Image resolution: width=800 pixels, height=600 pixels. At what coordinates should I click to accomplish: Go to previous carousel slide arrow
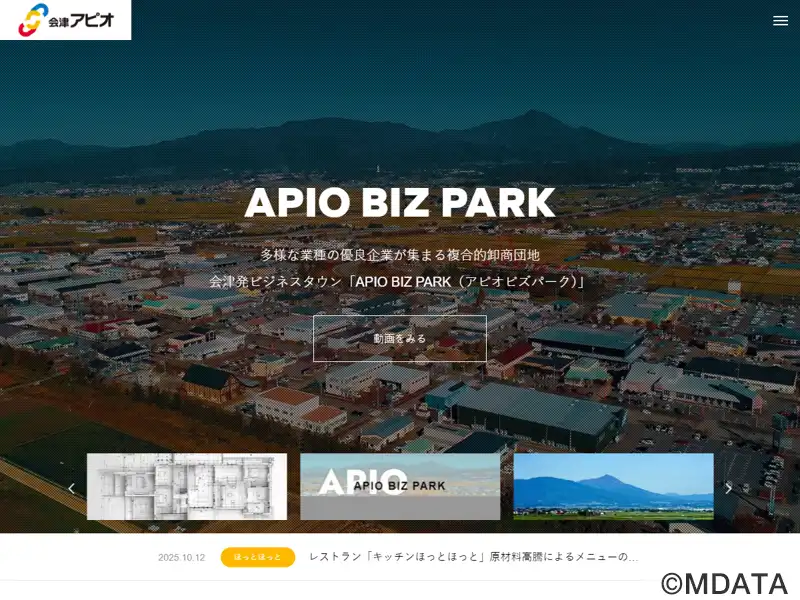[71, 488]
